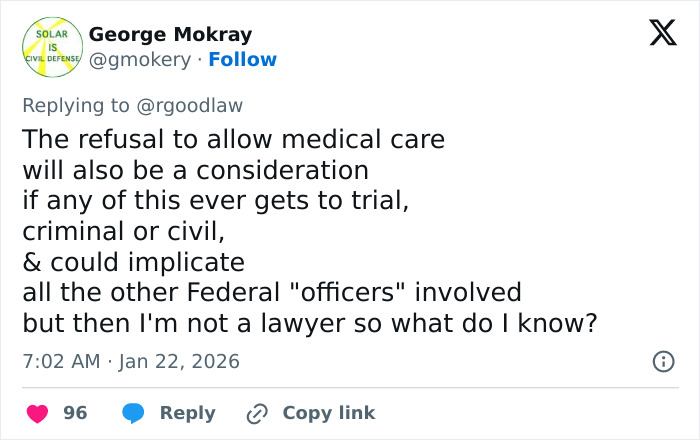The width and height of the screenshot is (700, 440).
Task: Click the @gmokery handle
Action: click(139, 60)
